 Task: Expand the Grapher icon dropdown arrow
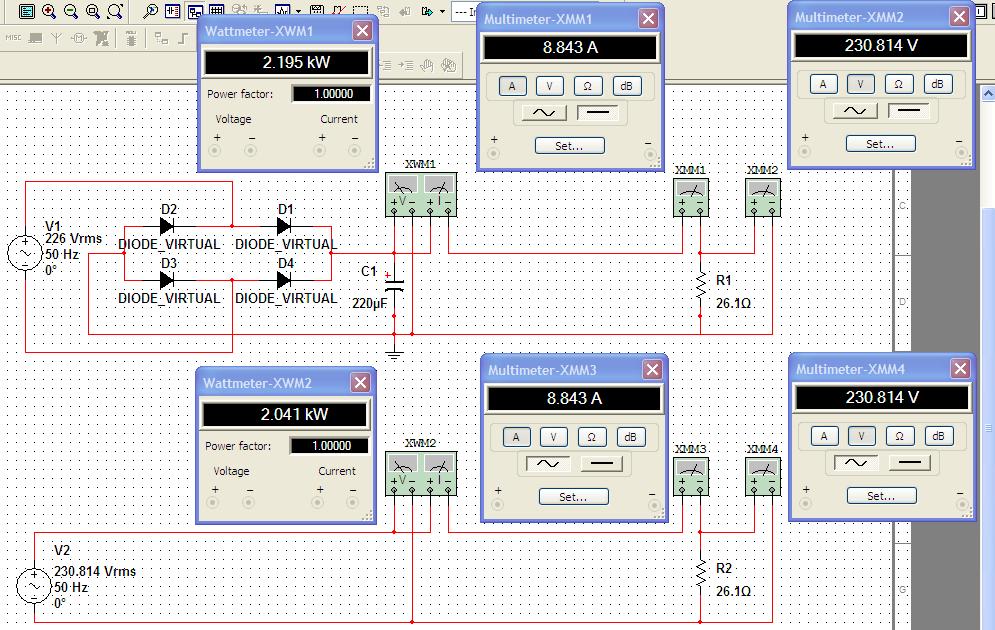[x=298, y=11]
